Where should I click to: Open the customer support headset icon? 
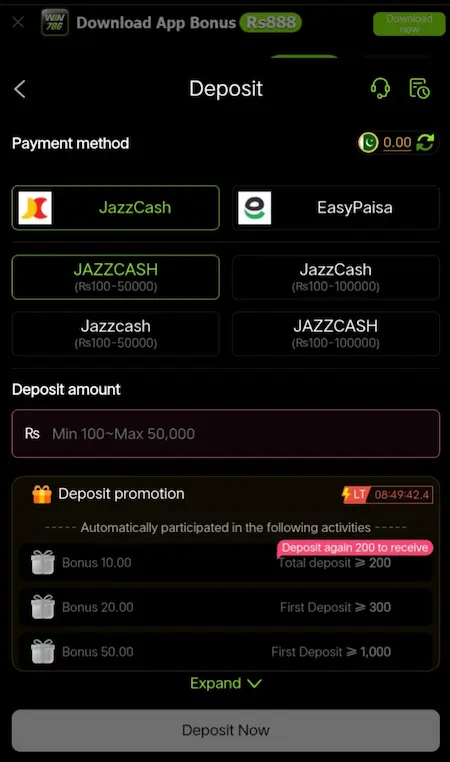pos(380,88)
